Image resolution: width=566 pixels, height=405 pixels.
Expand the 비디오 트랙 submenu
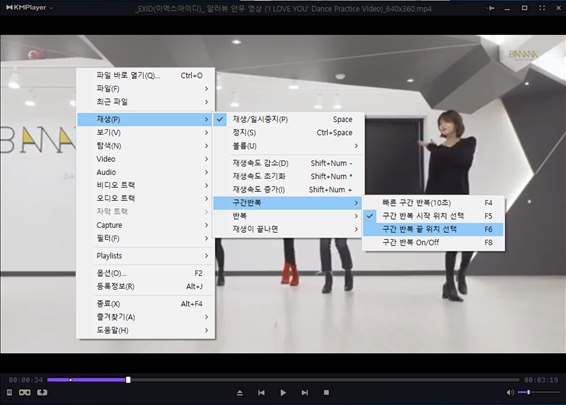[146, 185]
